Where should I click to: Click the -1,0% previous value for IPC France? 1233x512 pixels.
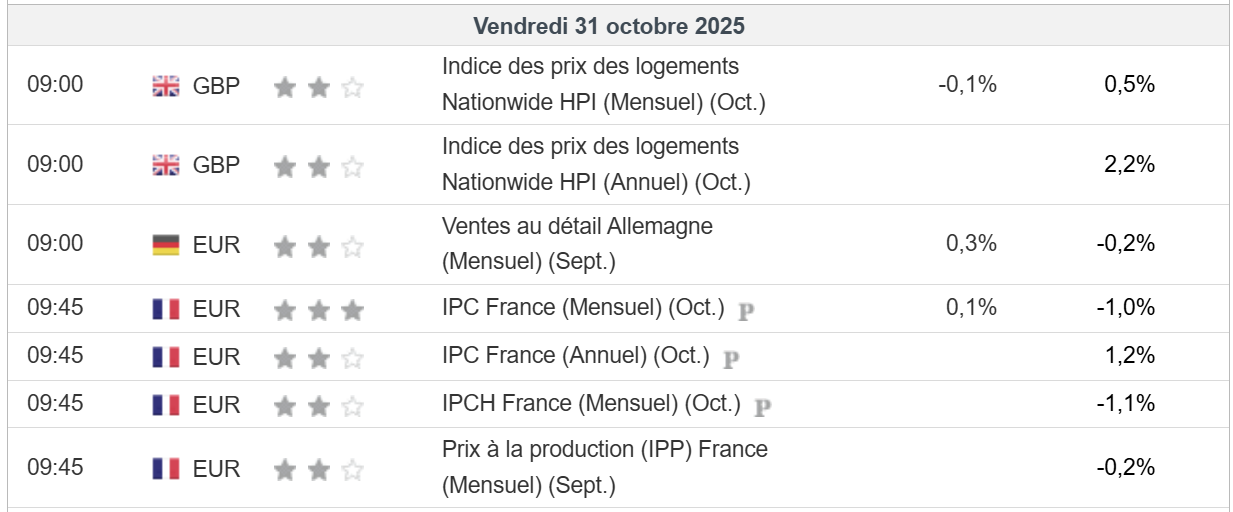point(1125,308)
